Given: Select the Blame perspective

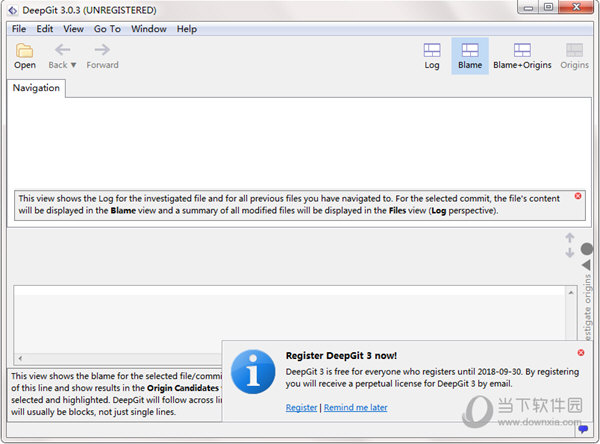Looking at the screenshot, I should (x=470, y=56).
